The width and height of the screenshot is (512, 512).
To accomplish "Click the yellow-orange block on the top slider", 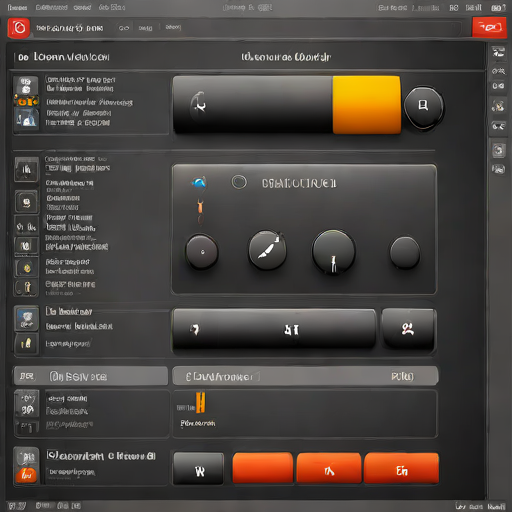I will click(367, 105).
